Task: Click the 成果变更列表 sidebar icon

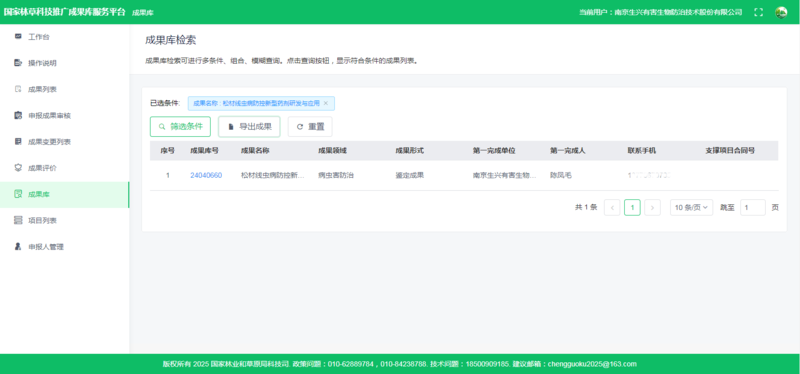Action: tap(18, 141)
